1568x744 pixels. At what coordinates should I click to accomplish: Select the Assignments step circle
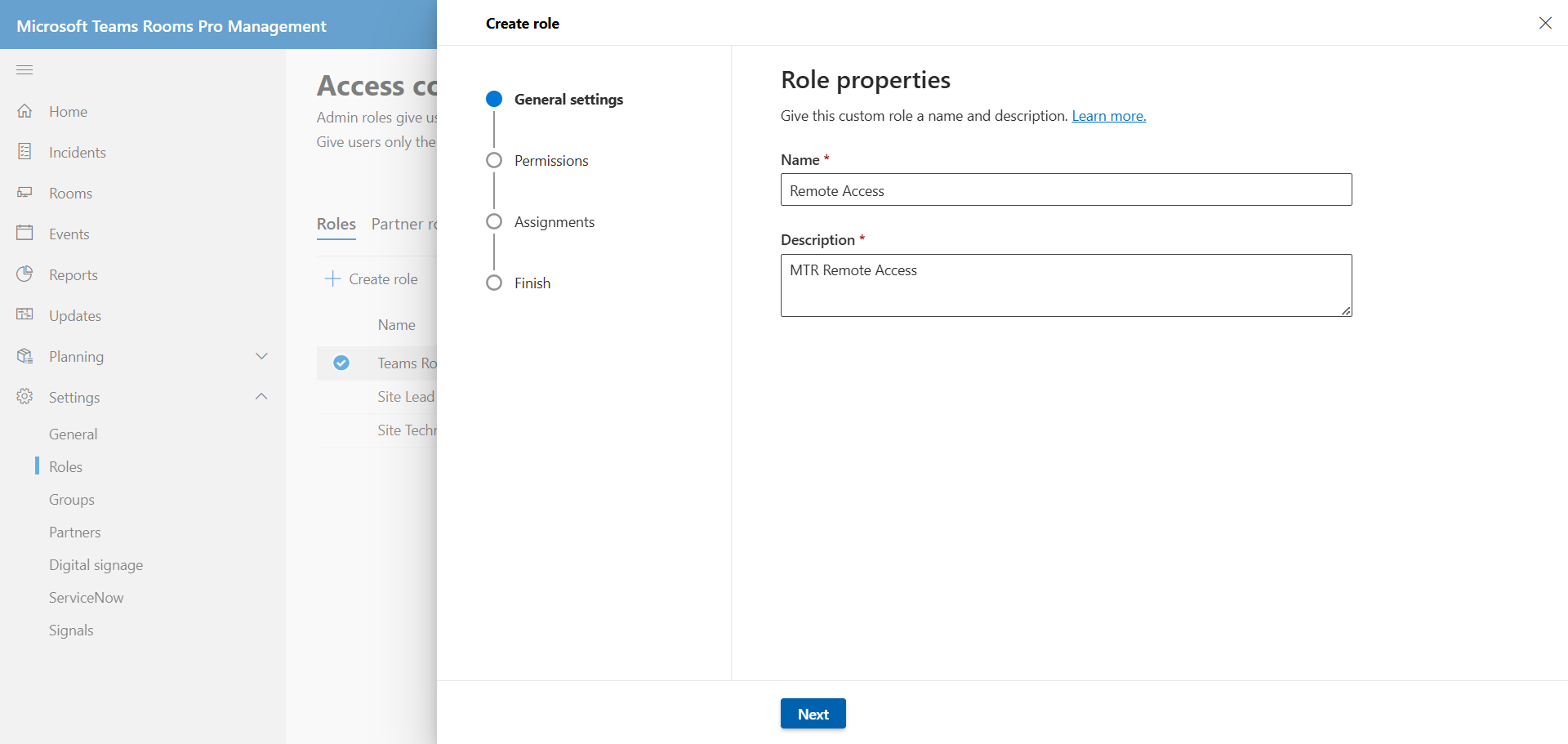point(494,221)
